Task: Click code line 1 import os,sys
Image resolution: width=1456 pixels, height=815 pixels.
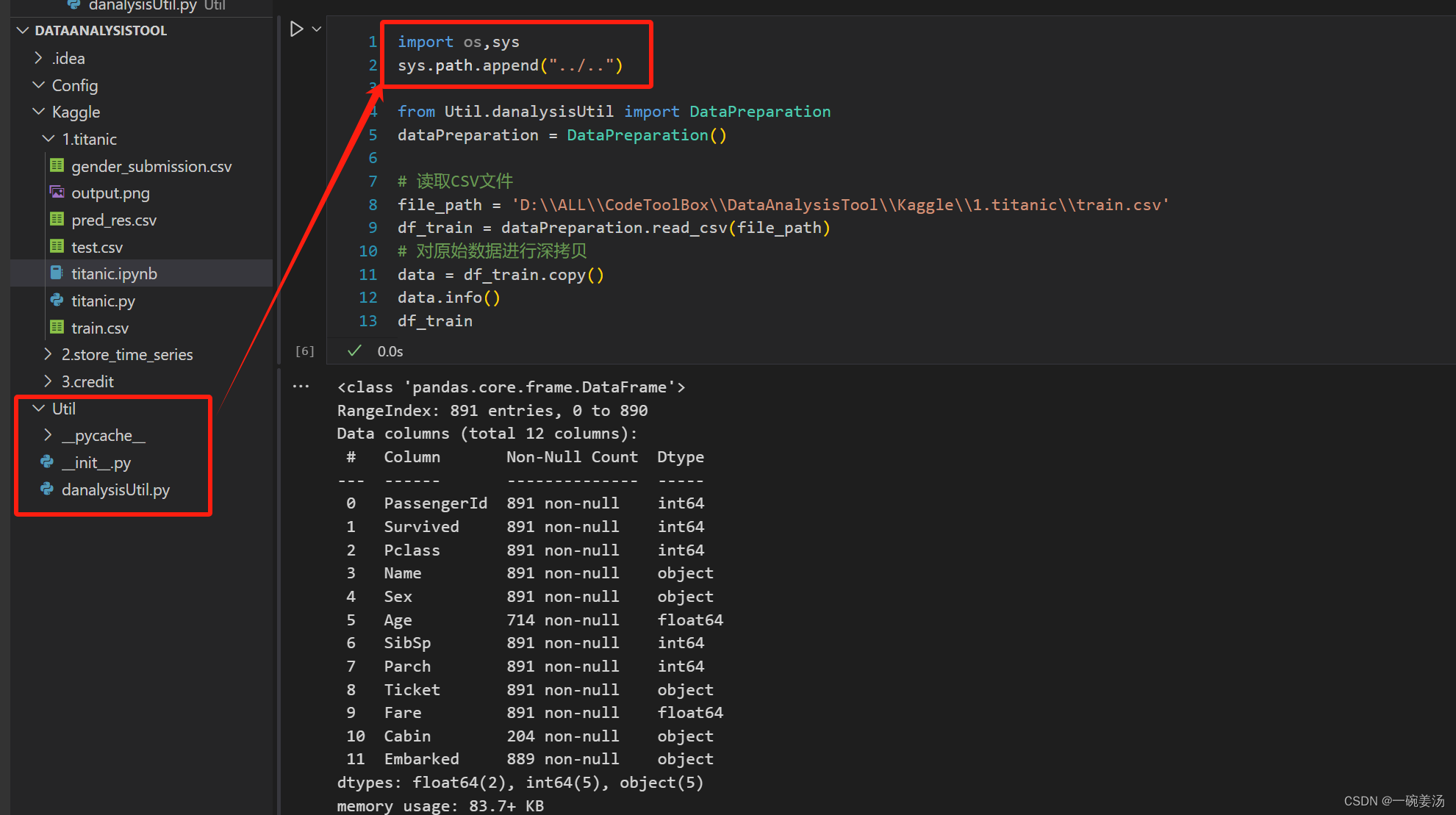Action: pos(459,42)
